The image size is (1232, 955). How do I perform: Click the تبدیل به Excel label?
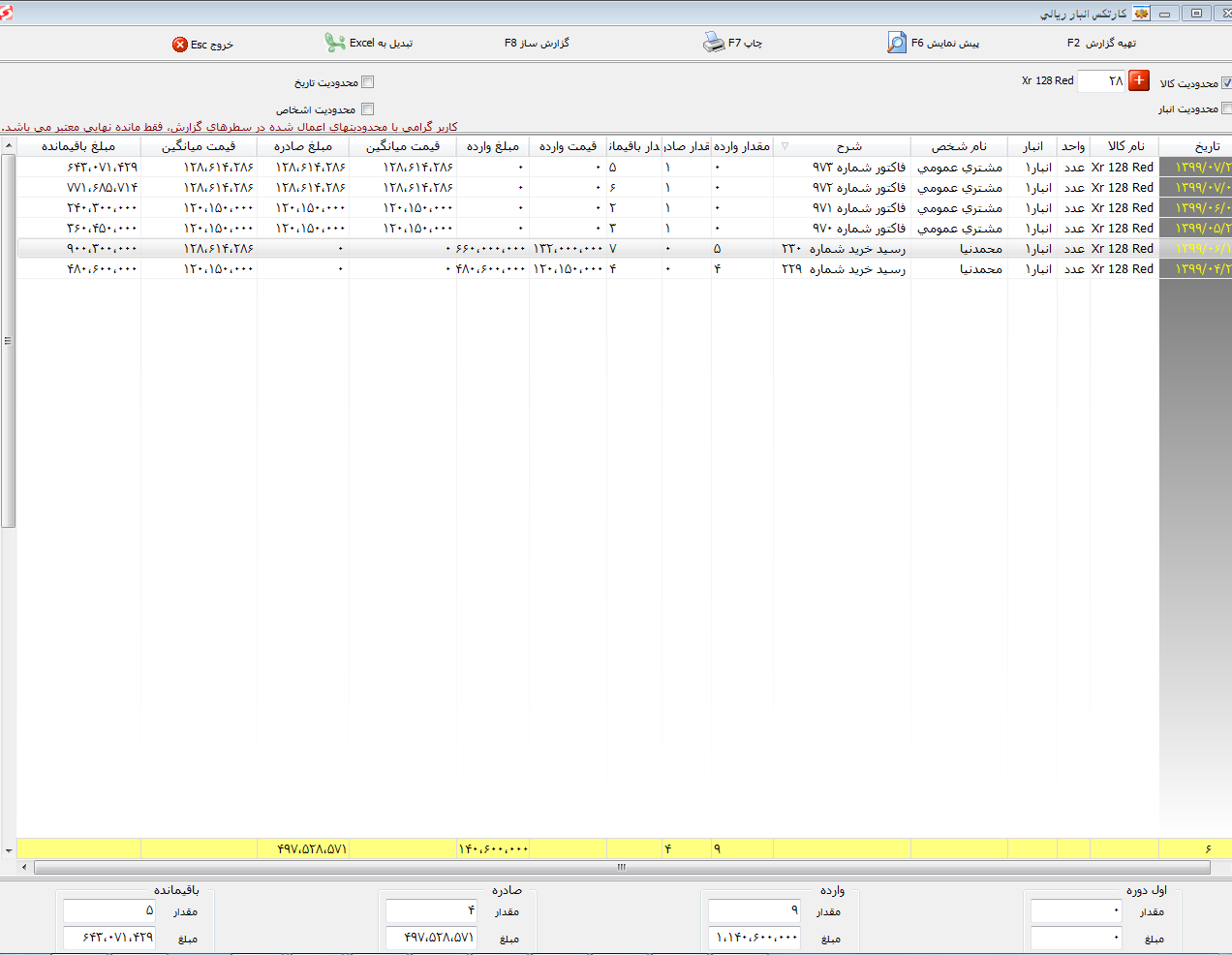click(381, 44)
